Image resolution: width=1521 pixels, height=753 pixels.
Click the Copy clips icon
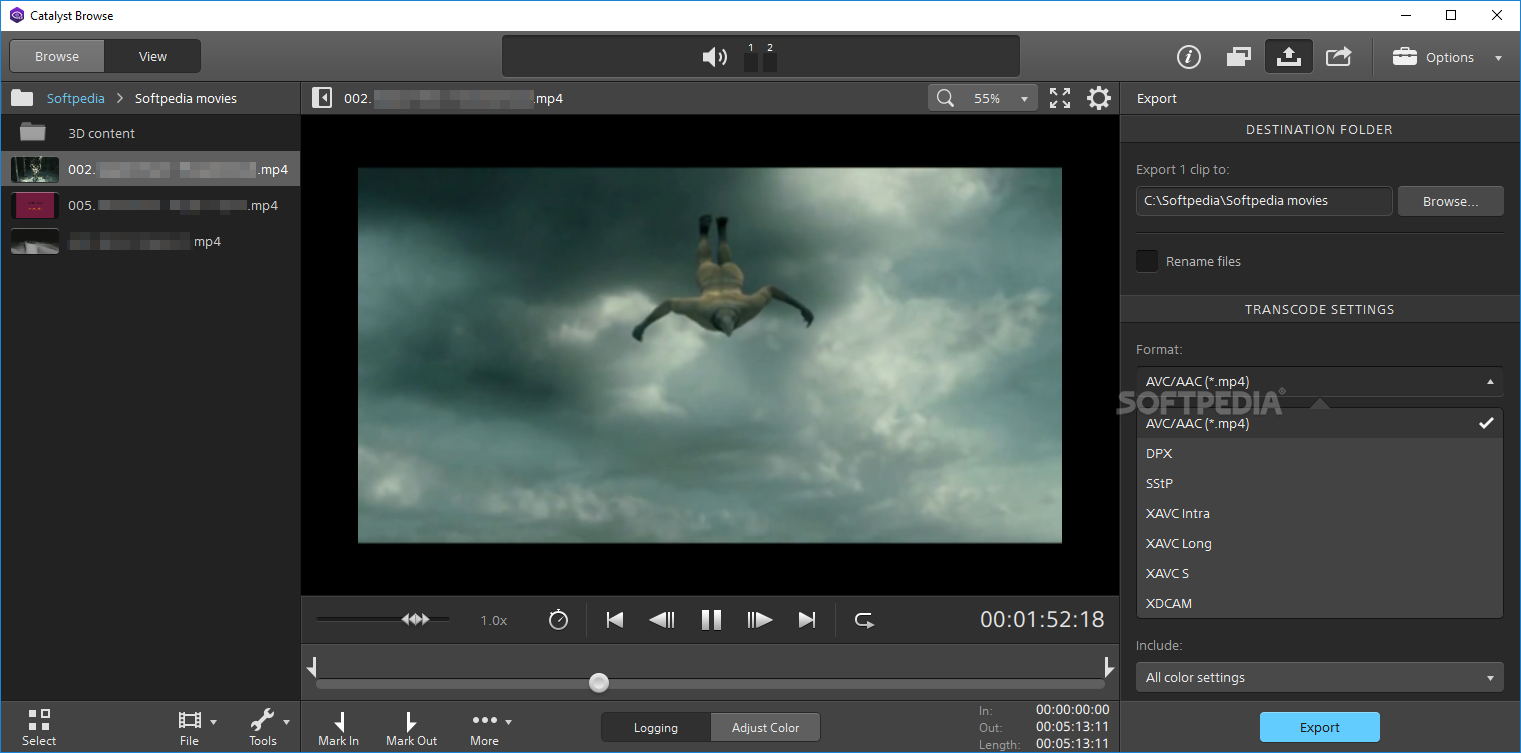[1238, 57]
